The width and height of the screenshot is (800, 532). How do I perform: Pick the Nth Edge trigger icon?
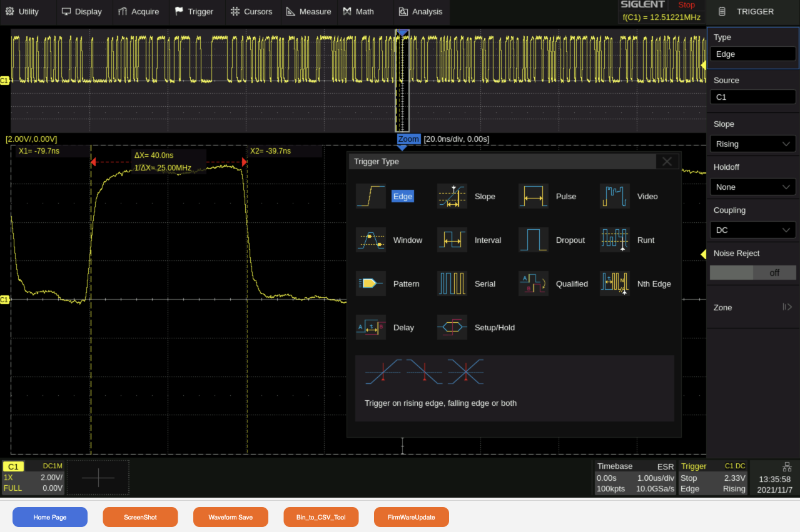614,284
